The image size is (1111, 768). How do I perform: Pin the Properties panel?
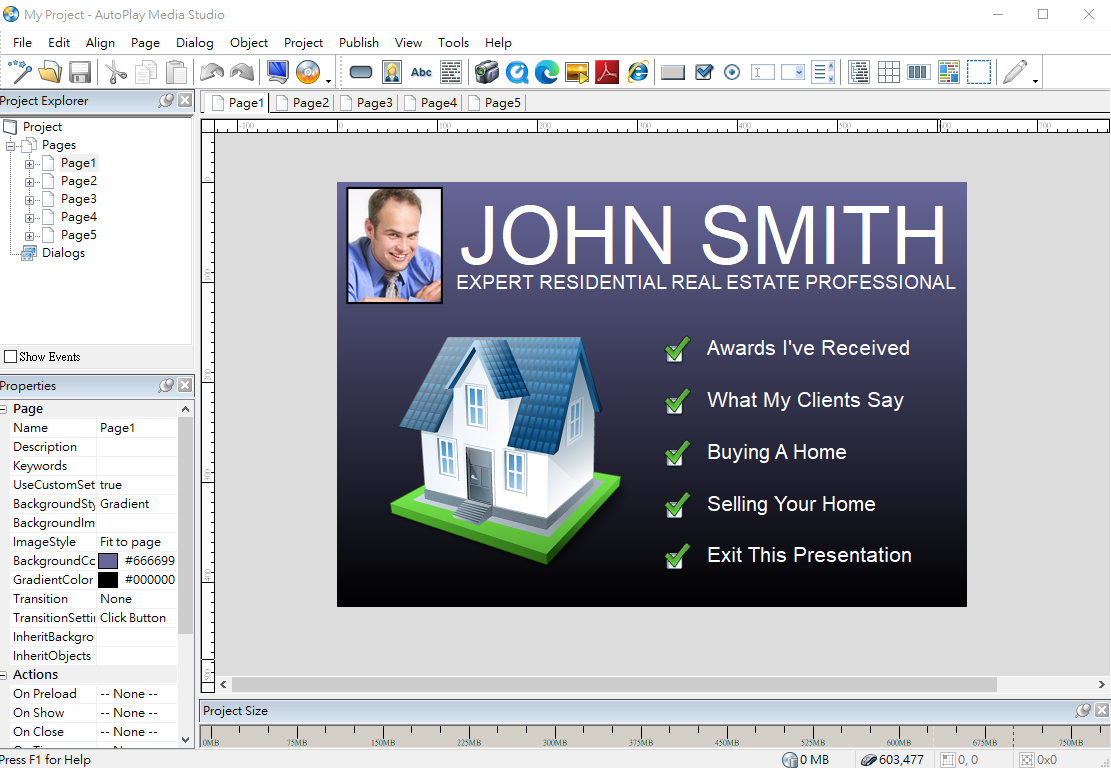(x=166, y=385)
